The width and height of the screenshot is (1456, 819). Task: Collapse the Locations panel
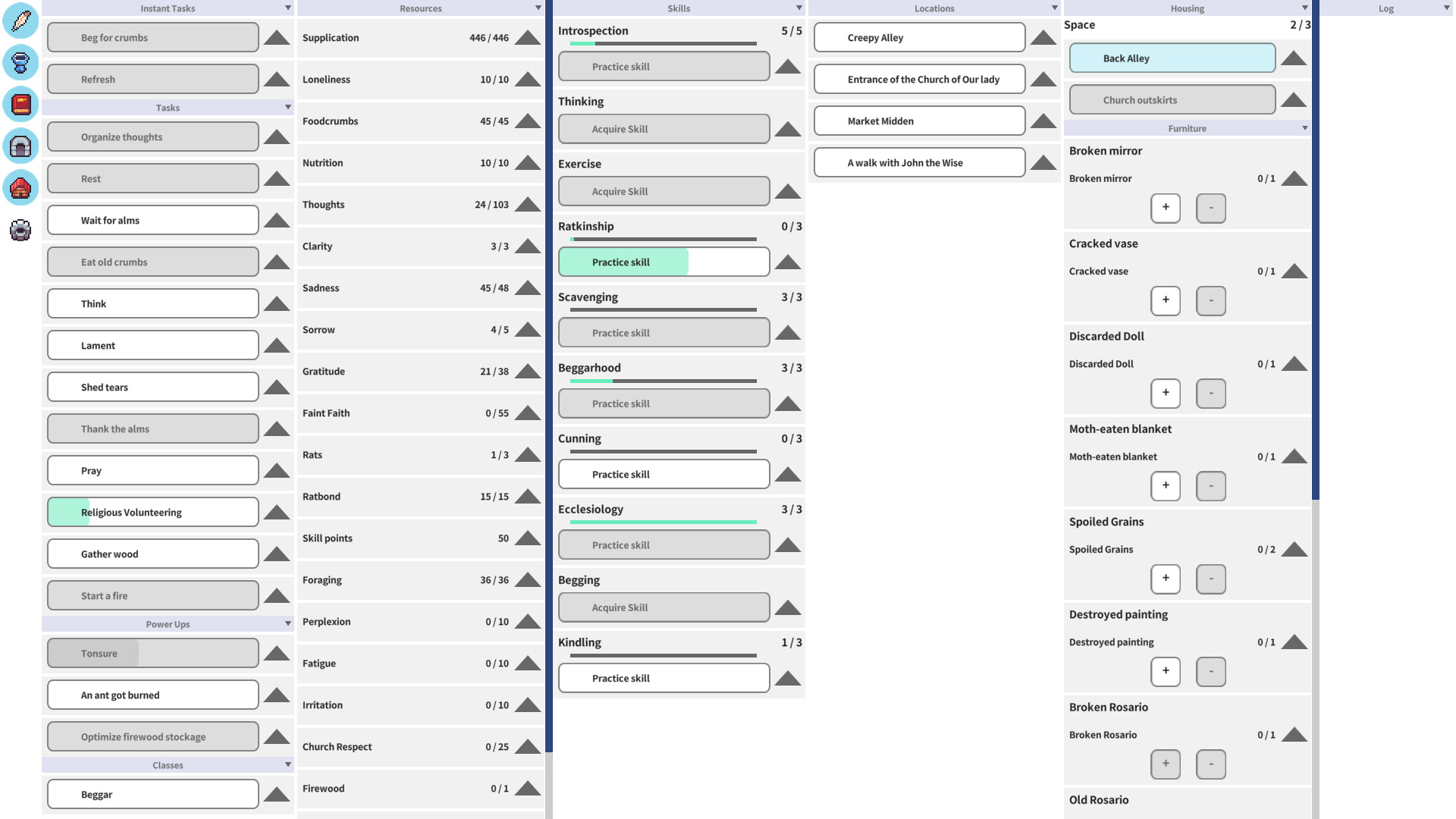[x=1055, y=8]
